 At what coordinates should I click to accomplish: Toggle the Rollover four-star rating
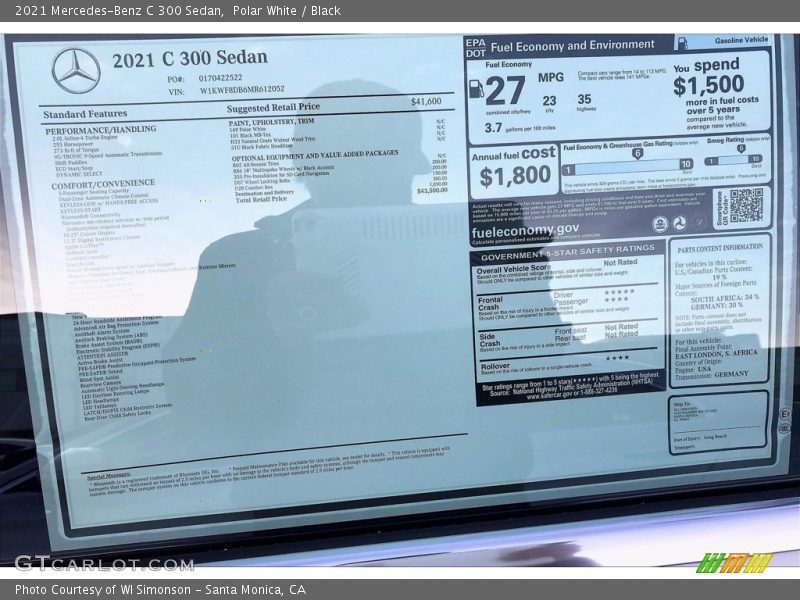tap(618, 355)
